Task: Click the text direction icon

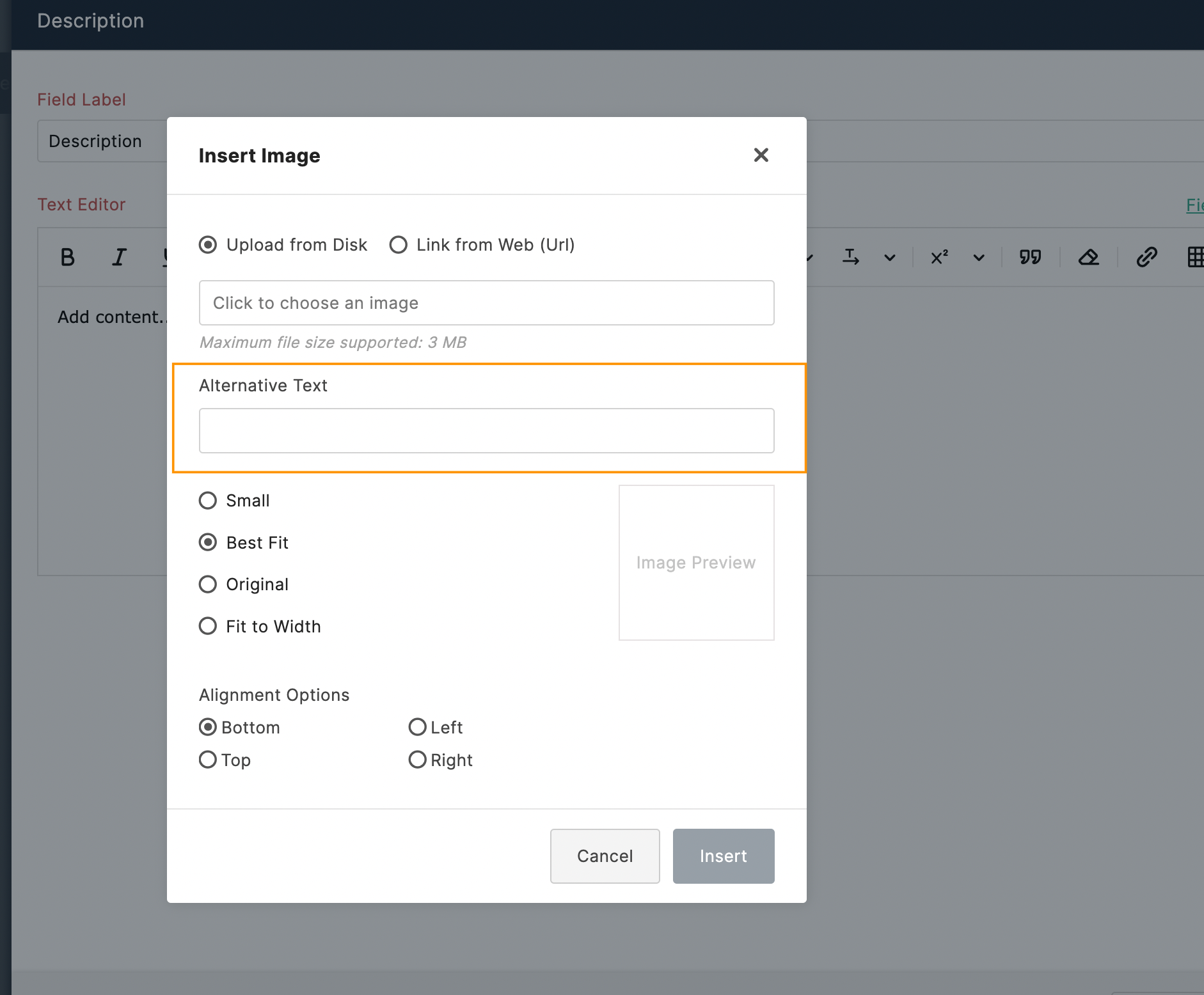Action: 851,257
